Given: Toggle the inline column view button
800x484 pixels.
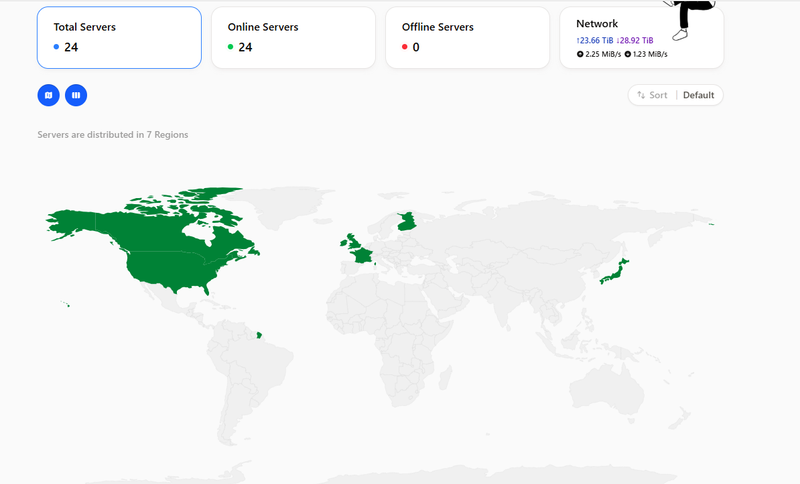Looking at the screenshot, I should tap(76, 95).
